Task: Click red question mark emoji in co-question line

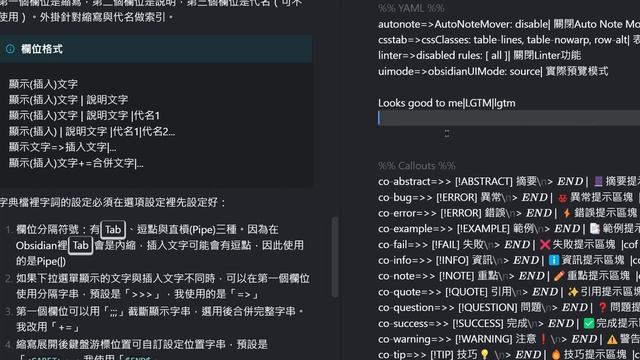Action: [x=602, y=307]
